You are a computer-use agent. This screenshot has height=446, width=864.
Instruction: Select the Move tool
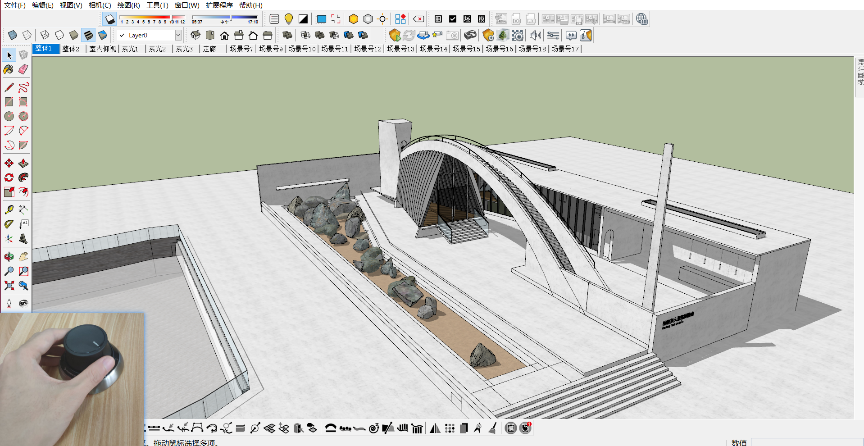coord(9,163)
